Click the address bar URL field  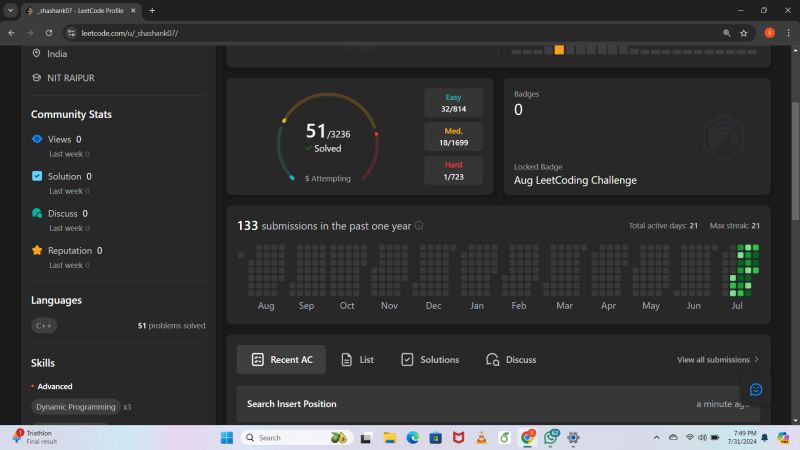point(398,33)
